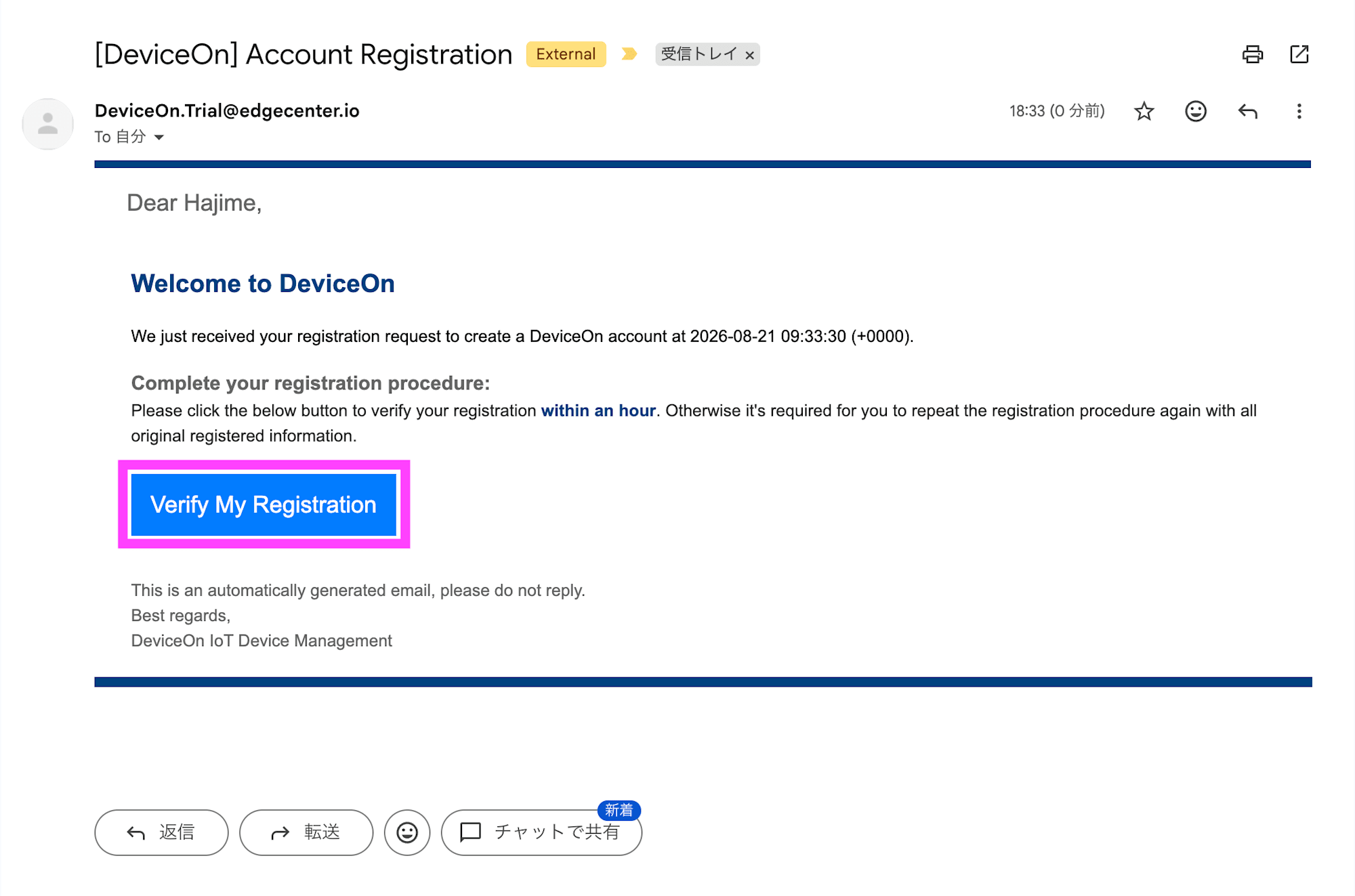The image size is (1355, 896).
Task: Click the line about automatically generated email
Action: [358, 591]
